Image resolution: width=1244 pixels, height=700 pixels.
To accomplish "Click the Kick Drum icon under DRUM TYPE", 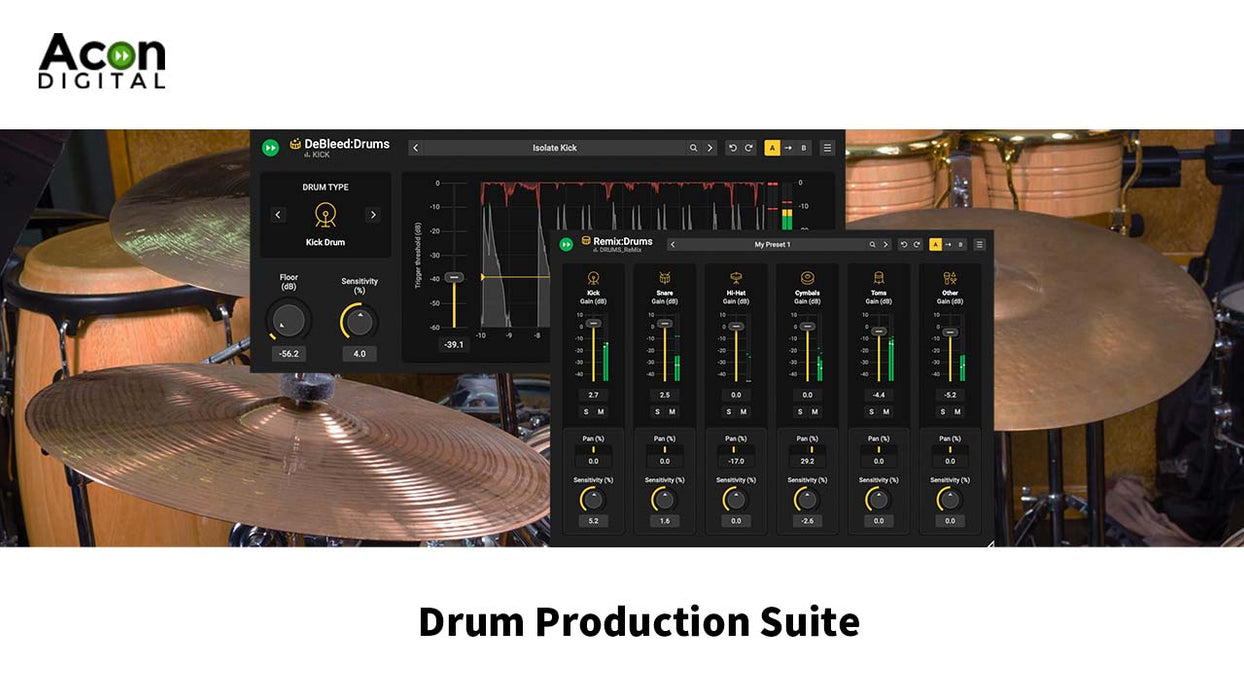I will [x=324, y=214].
